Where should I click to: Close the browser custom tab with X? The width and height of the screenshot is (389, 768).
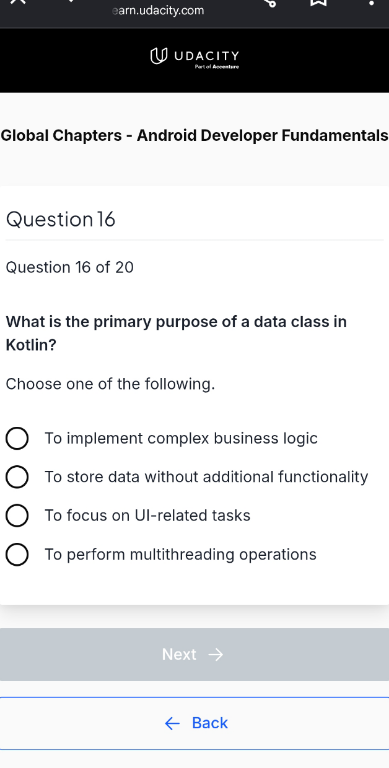click(x=18, y=1)
